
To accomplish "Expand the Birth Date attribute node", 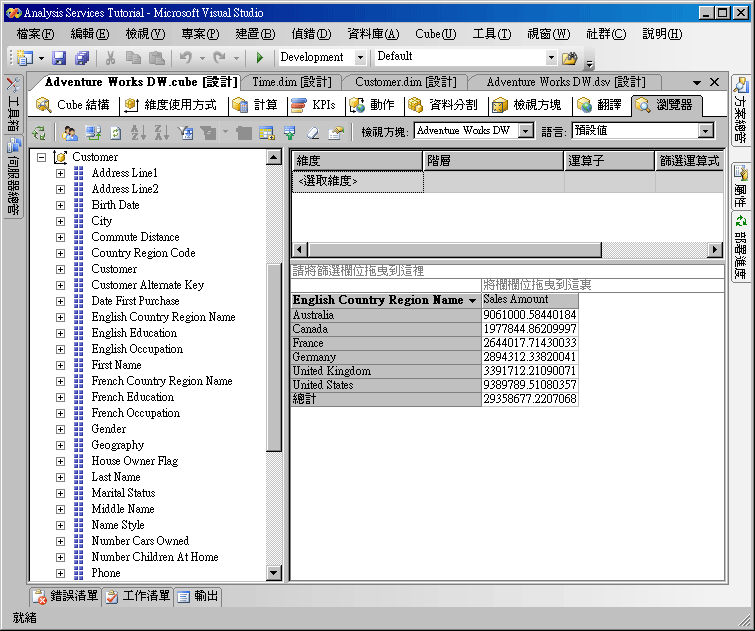I will click(60, 205).
